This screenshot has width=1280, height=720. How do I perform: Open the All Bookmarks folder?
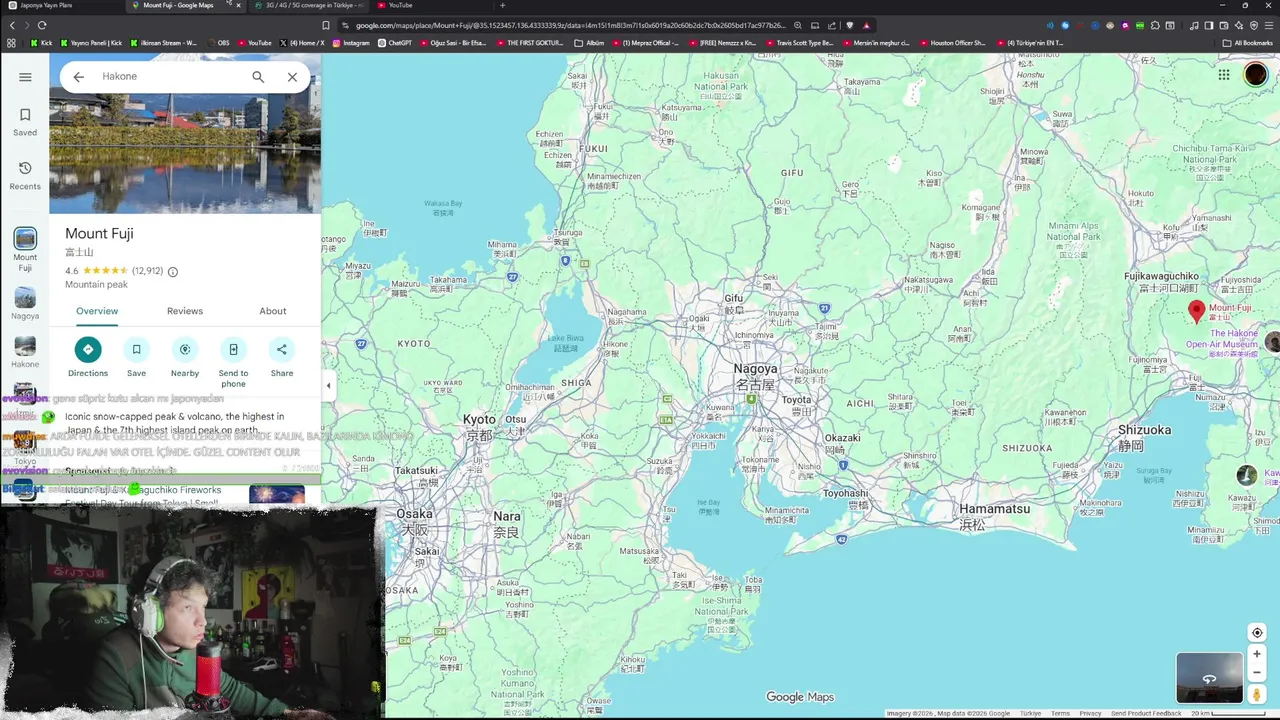pyautogui.click(x=1248, y=43)
